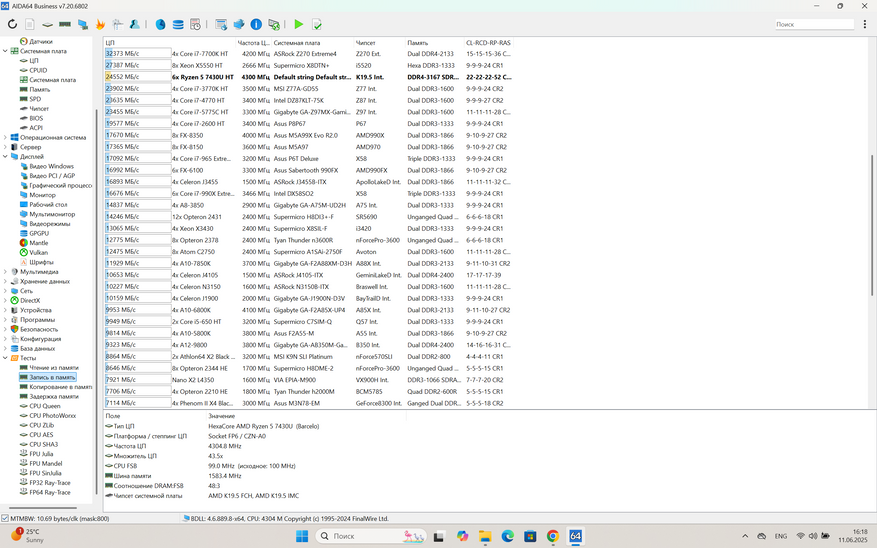The image size is (877, 548).
Task: Expand the Мультимедиа tree node
Action: tap(6, 272)
